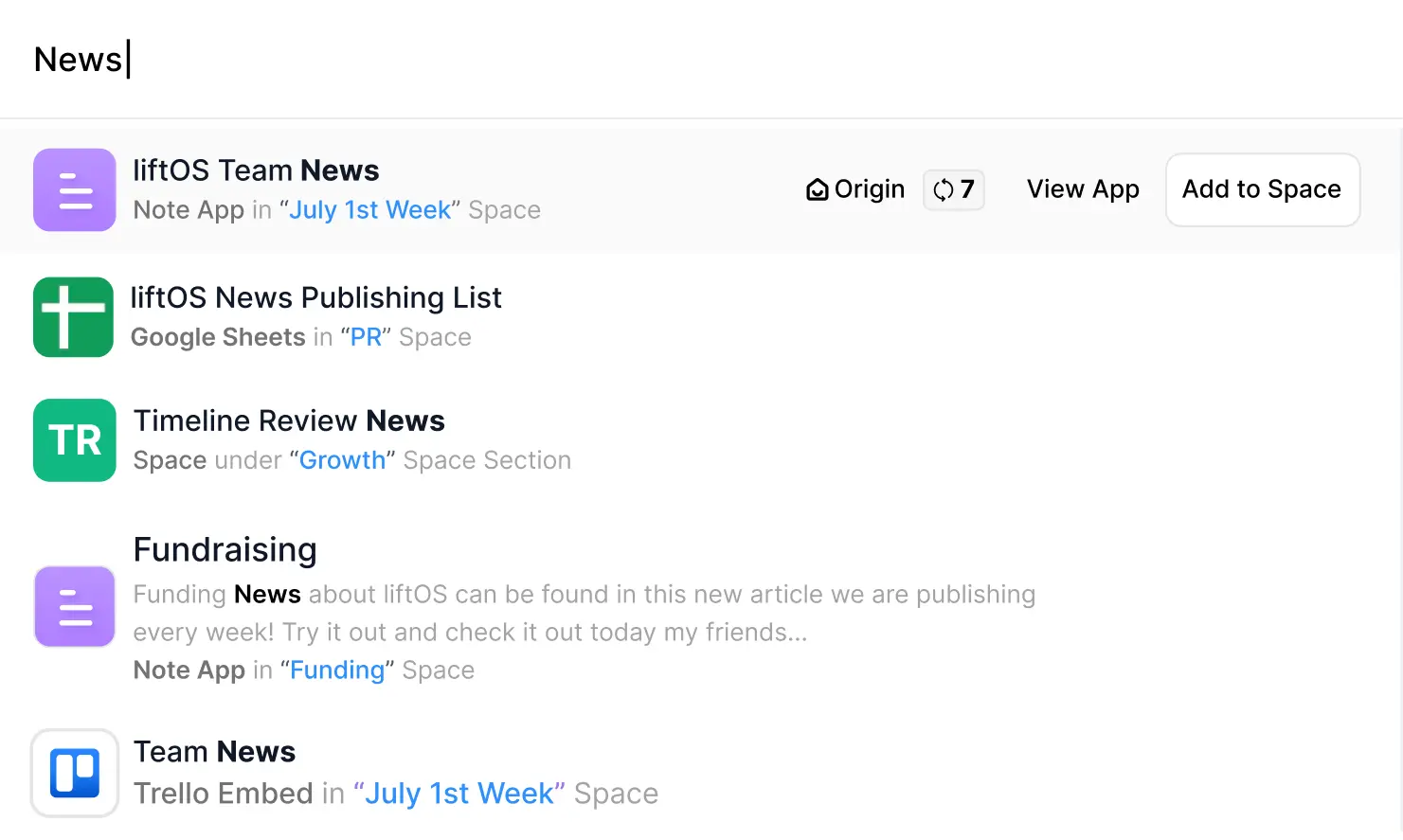1403x840 pixels.
Task: Click the "Trello Embed" label text
Action: click(224, 794)
